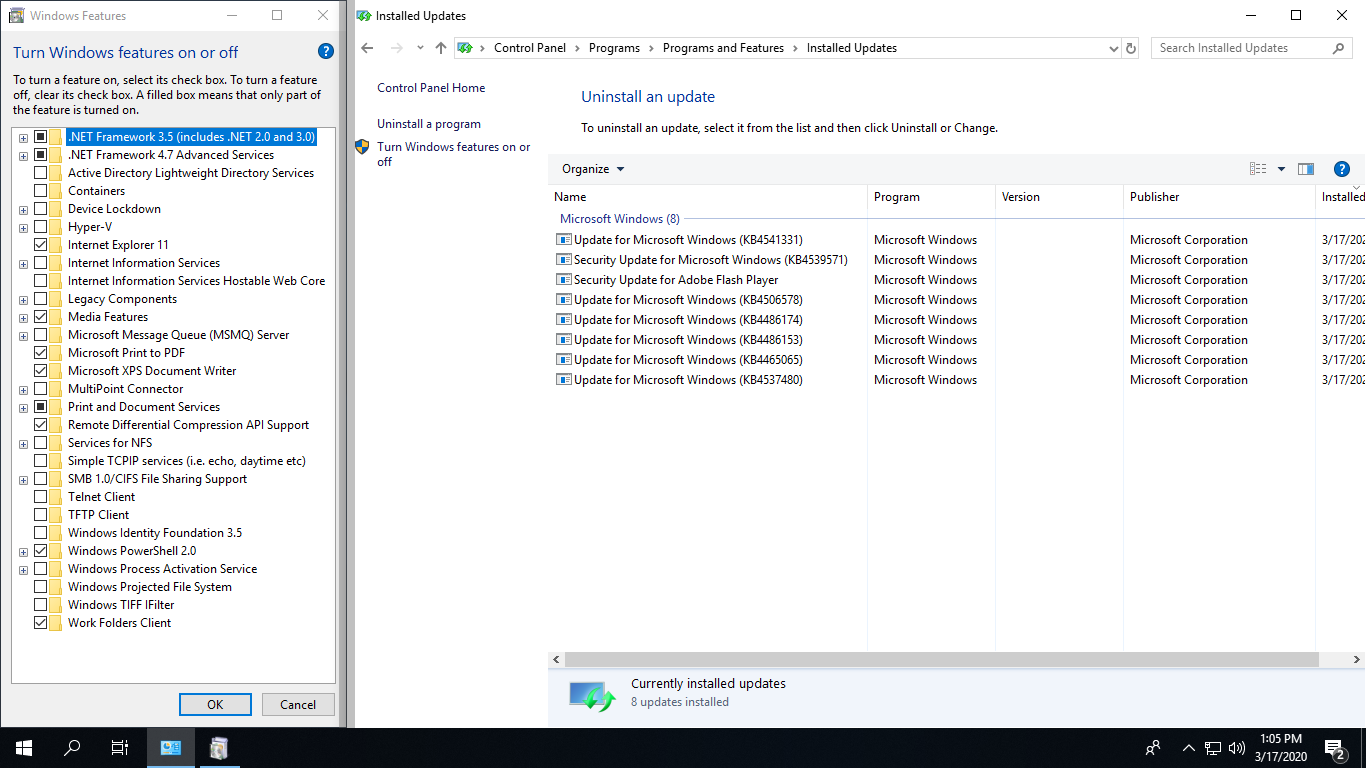Open the Action Center notifications

point(1334,747)
